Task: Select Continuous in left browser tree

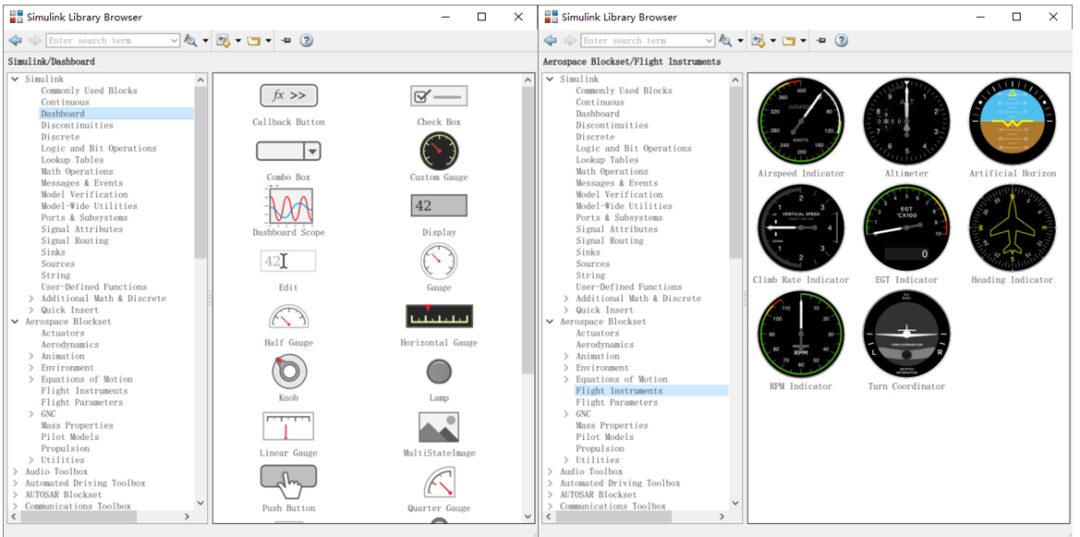Action: 65,102
